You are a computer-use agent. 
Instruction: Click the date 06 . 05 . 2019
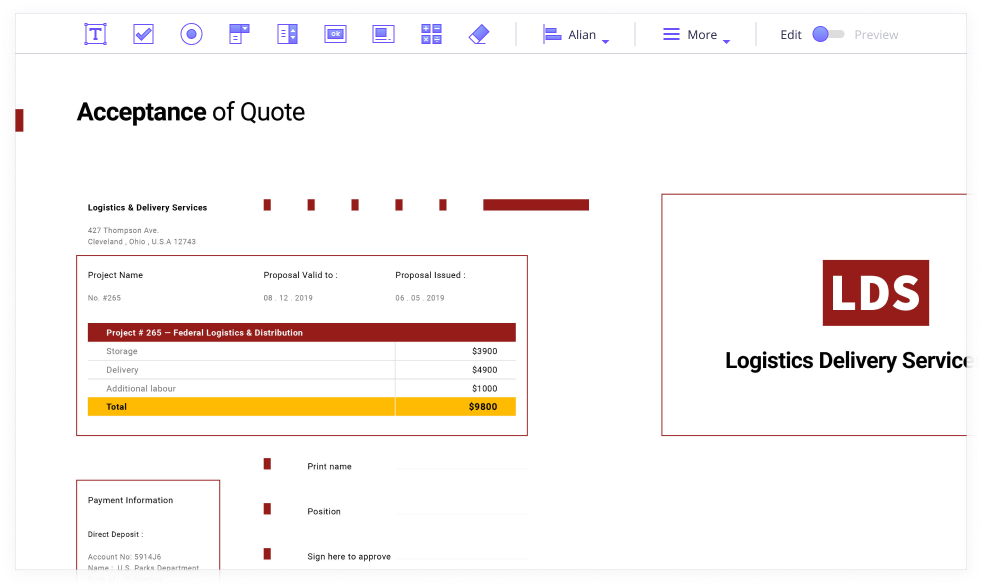click(x=420, y=298)
